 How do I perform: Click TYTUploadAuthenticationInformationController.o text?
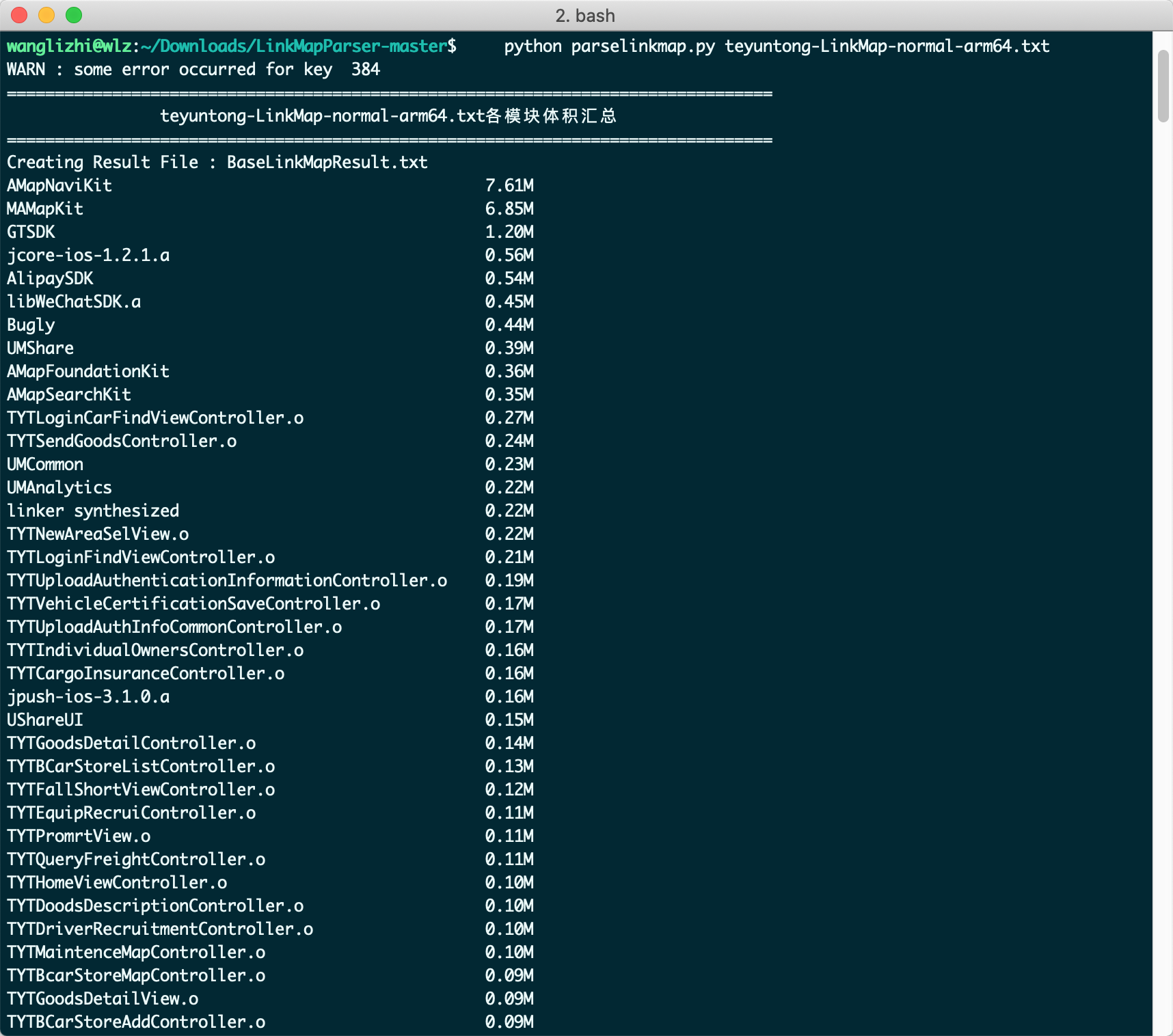coord(227,581)
